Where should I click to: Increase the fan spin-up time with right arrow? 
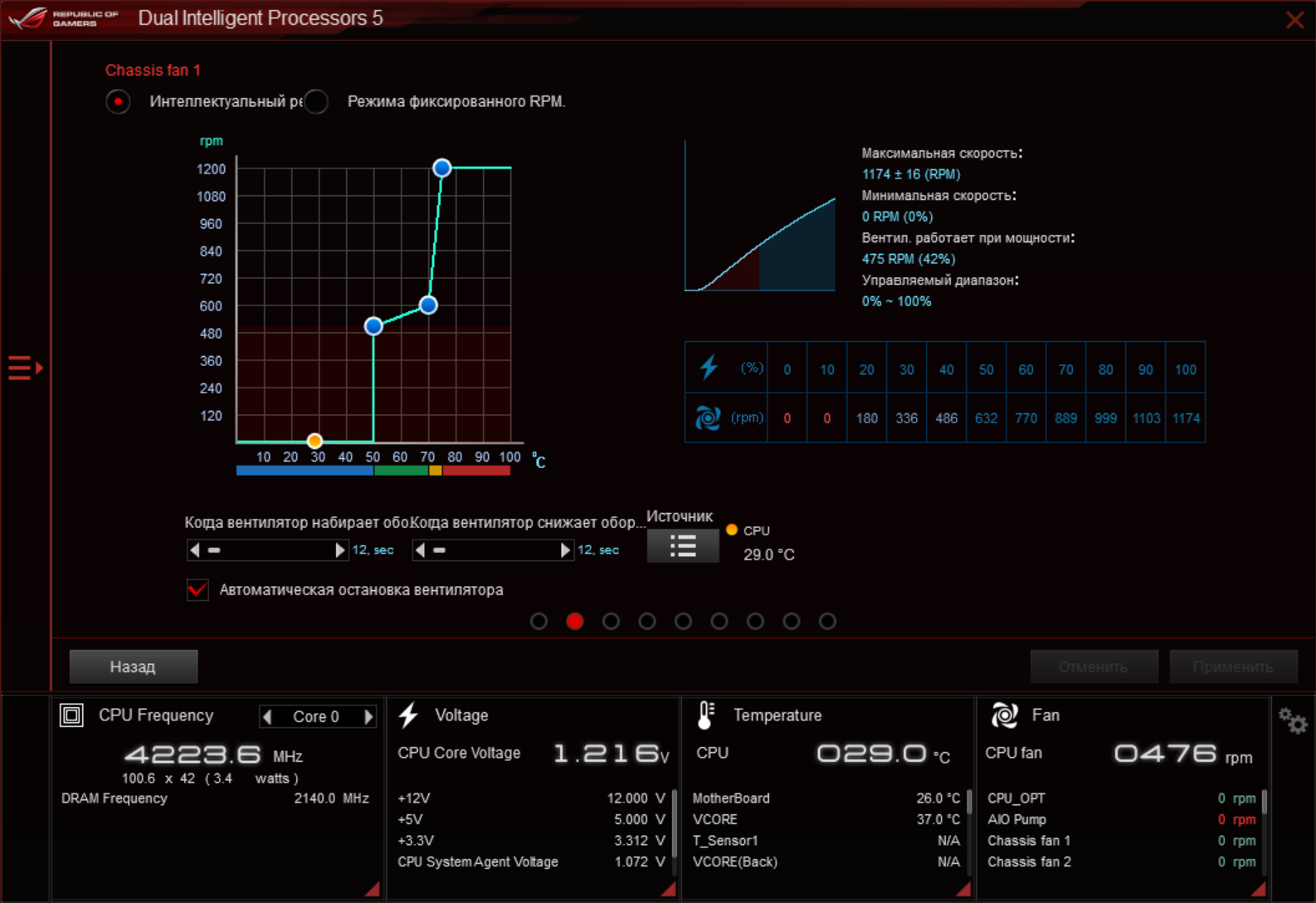pyautogui.click(x=339, y=550)
